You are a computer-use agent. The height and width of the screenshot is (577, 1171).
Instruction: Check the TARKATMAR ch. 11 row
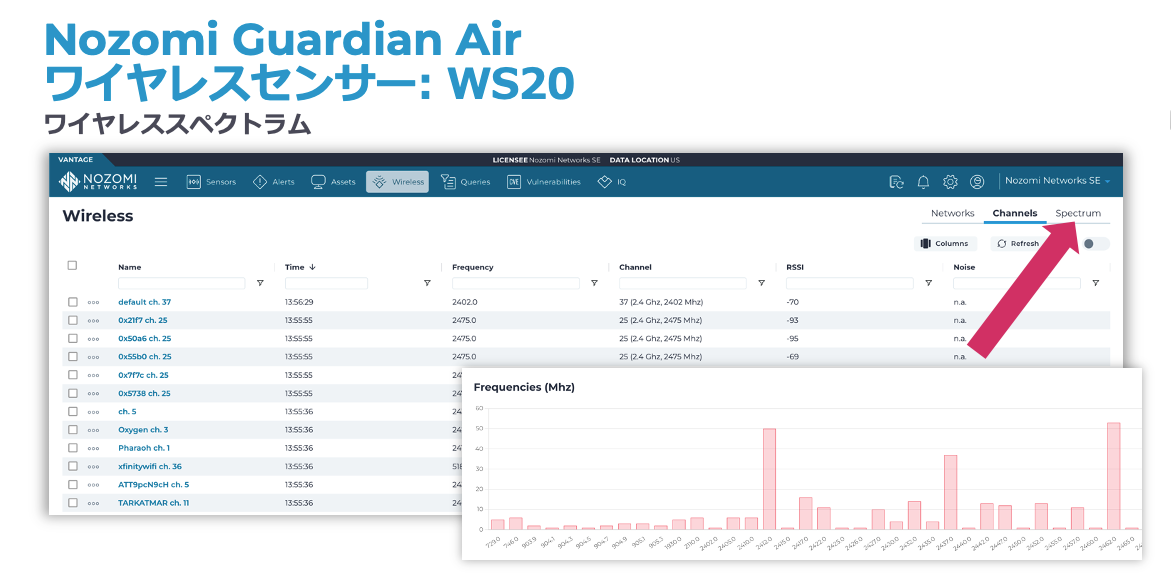coord(72,503)
